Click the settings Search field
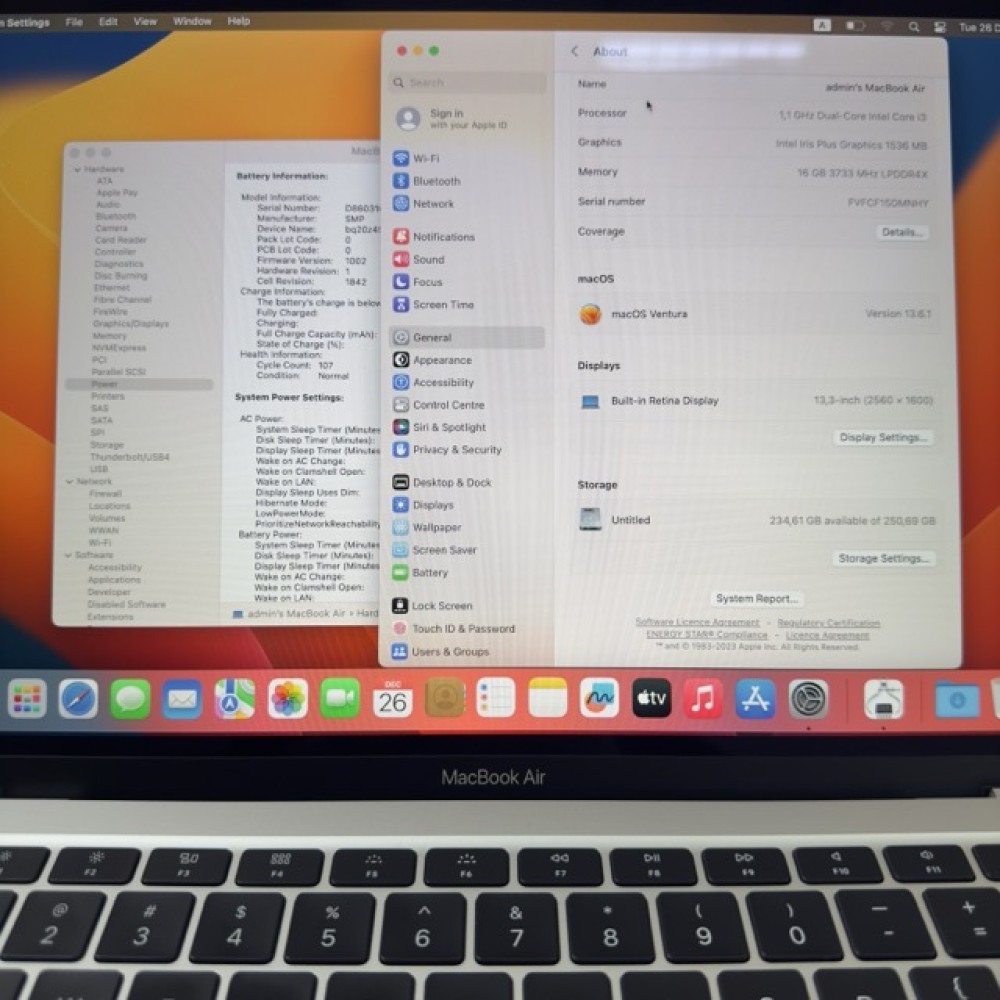Screen dimensions: 1000x1000 pos(467,82)
